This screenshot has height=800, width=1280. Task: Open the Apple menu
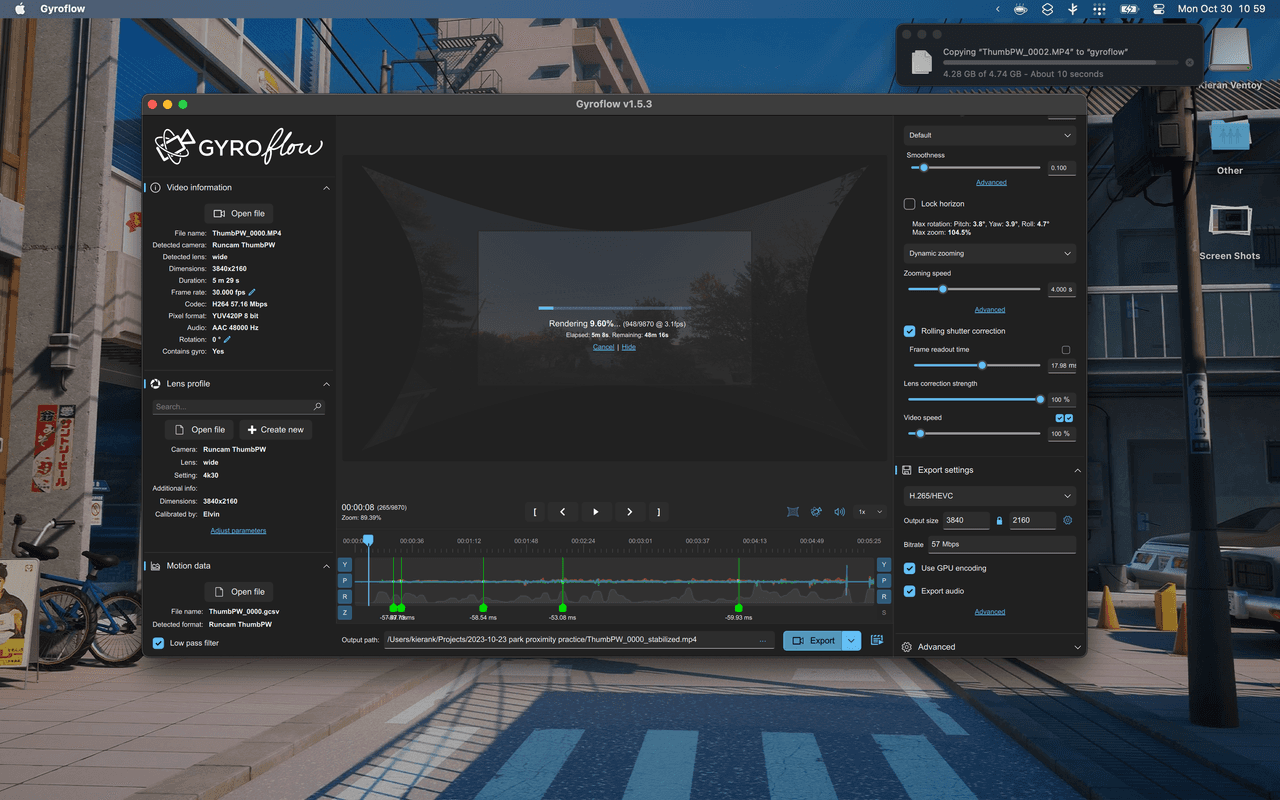(x=20, y=9)
